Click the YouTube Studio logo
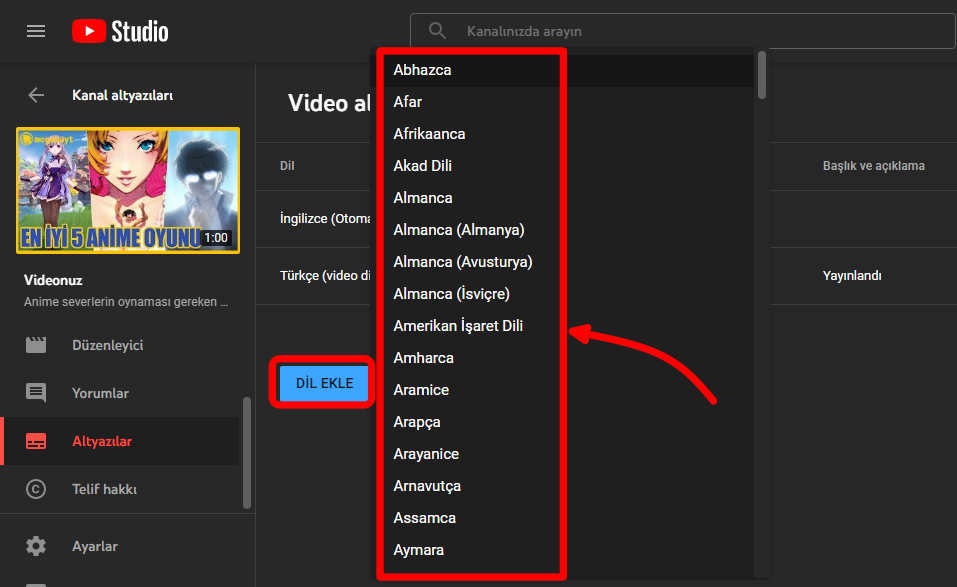 tap(120, 31)
